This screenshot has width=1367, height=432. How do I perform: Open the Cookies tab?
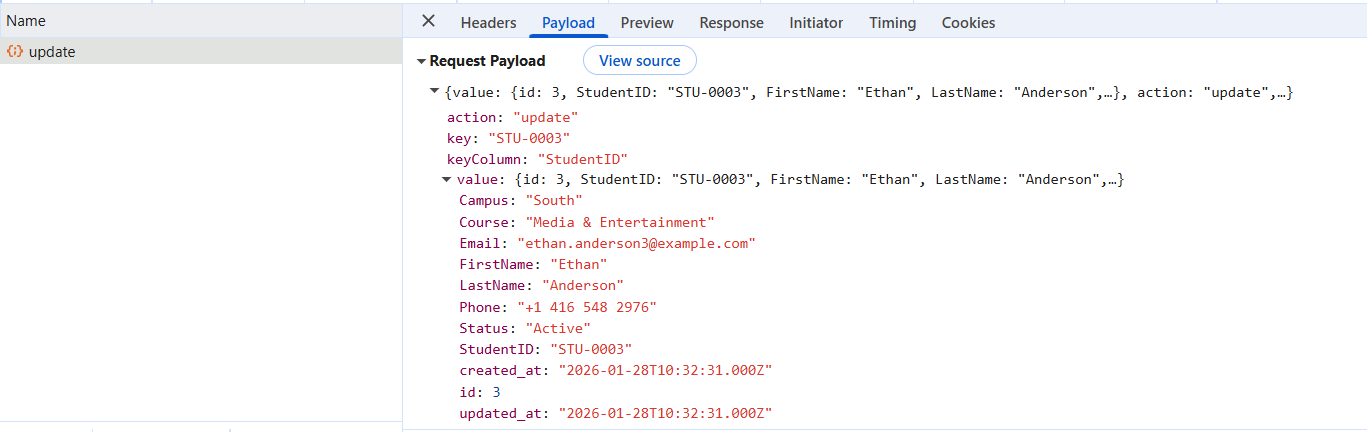[968, 22]
